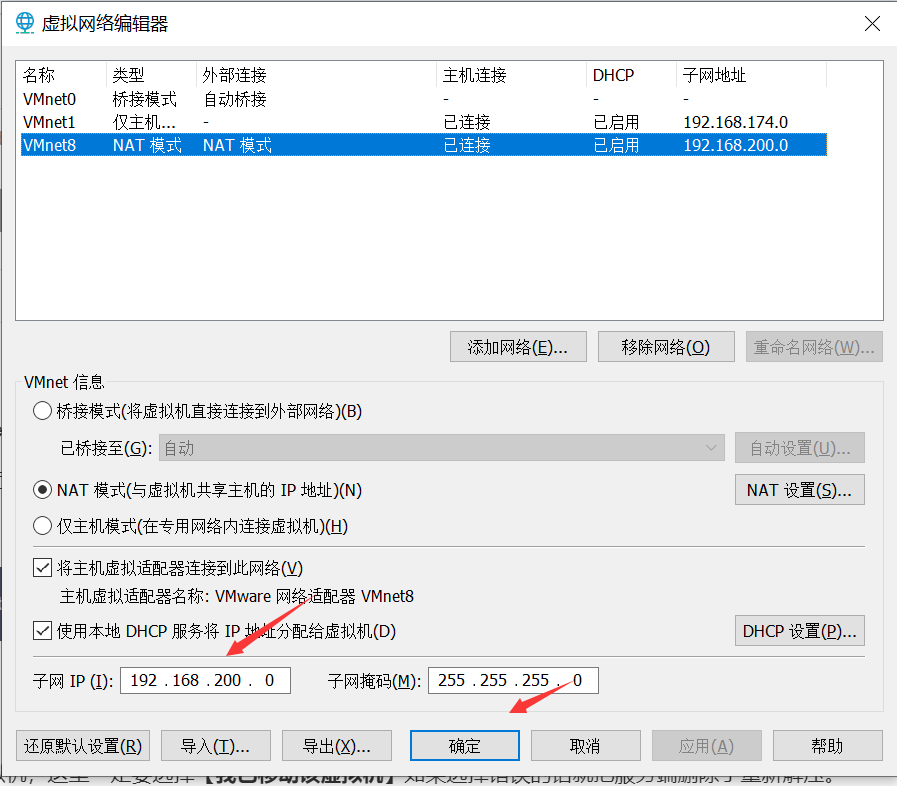Select the VMnet8 row
Viewport: 897px width, 786px height.
pos(424,145)
